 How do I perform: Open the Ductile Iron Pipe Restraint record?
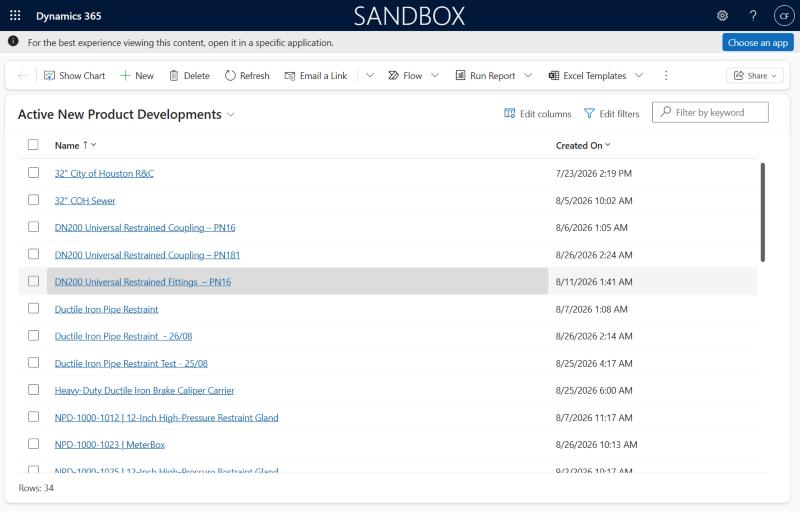point(106,309)
